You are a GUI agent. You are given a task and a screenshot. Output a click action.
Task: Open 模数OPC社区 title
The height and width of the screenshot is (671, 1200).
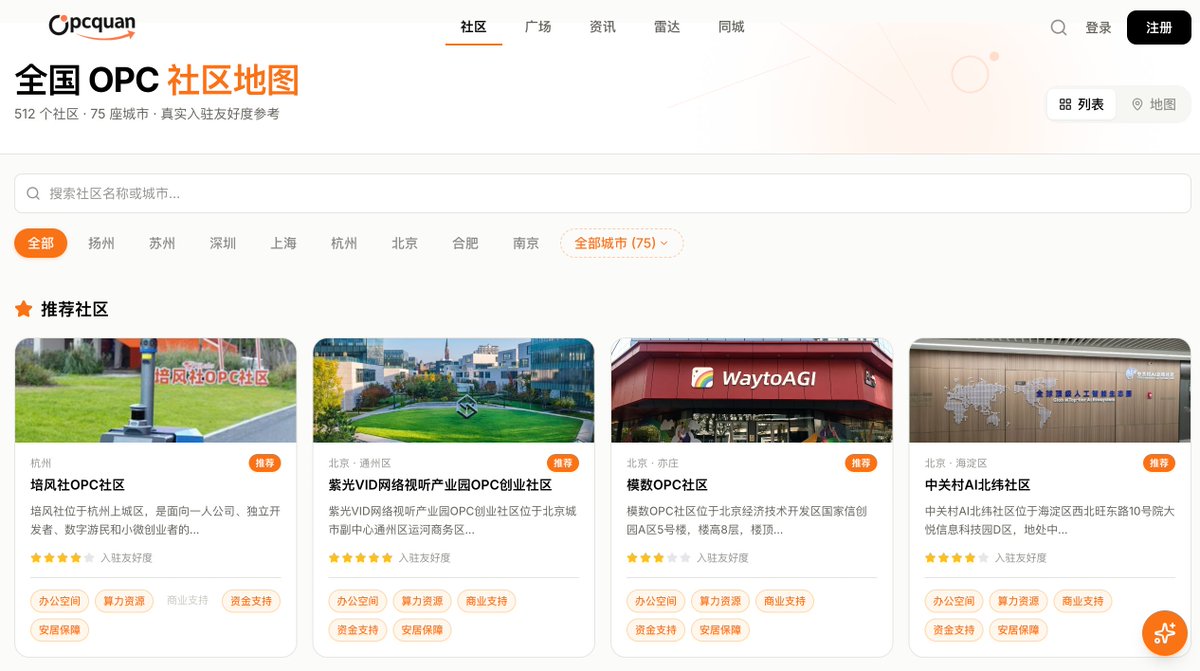coord(667,485)
